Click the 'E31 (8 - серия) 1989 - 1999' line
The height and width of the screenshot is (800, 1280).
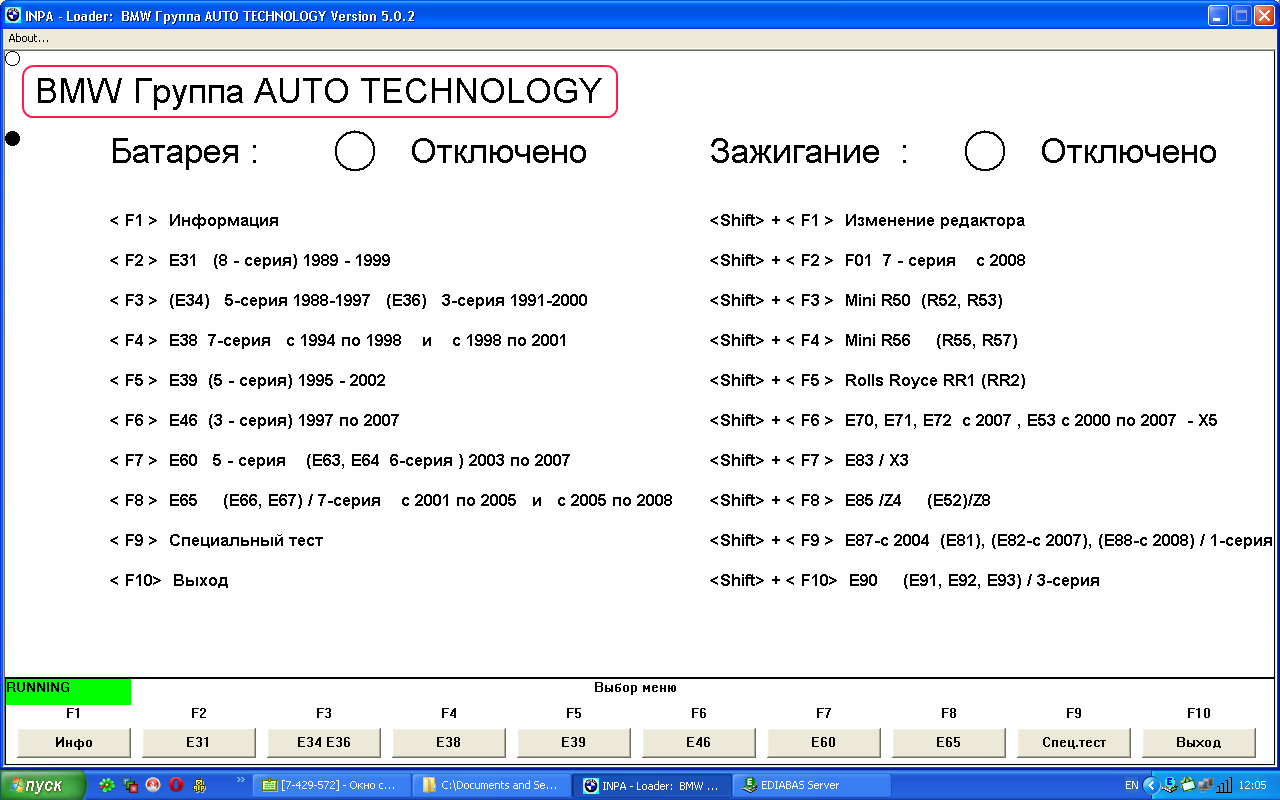(x=250, y=260)
